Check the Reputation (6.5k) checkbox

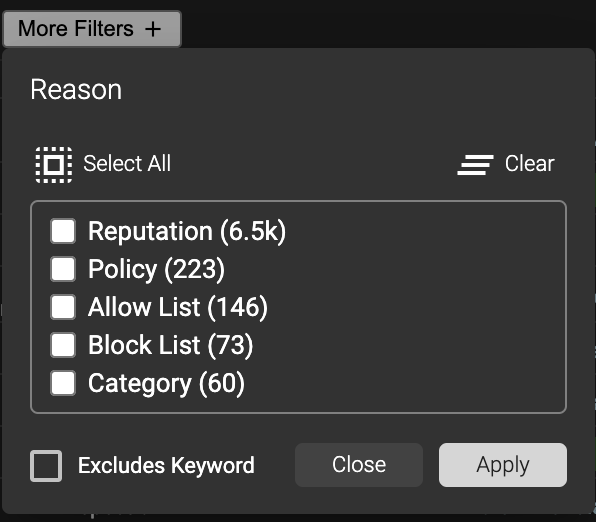click(63, 231)
